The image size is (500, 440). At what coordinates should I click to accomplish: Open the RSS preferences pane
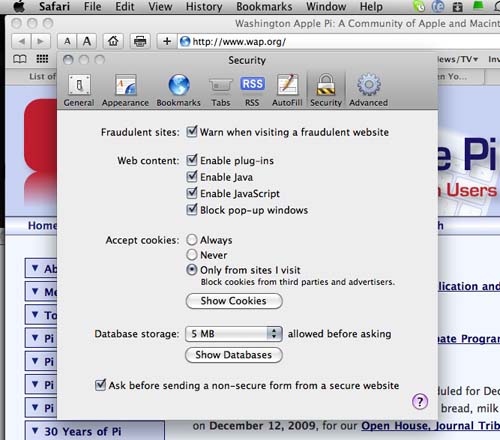pyautogui.click(x=252, y=90)
